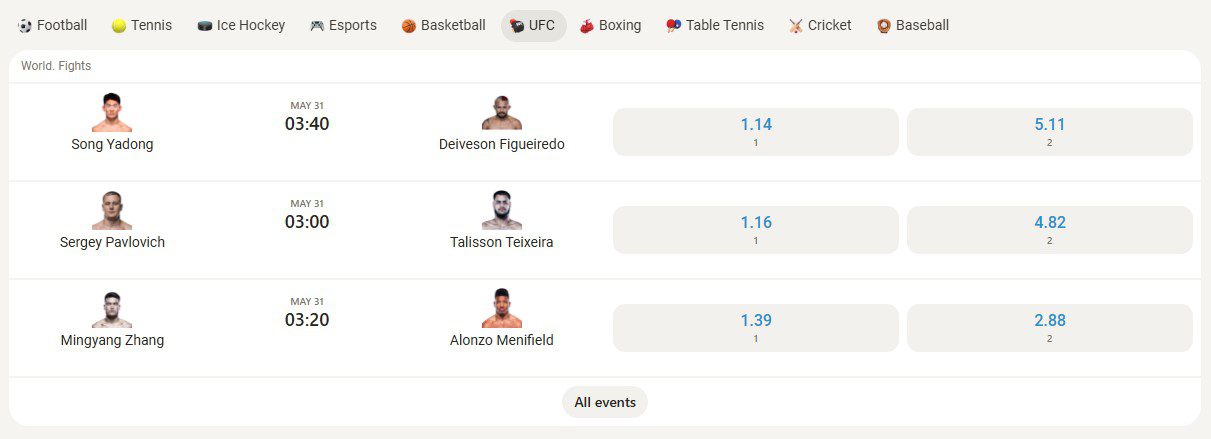
Task: Click the Boxing gloves icon
Action: click(x=587, y=26)
